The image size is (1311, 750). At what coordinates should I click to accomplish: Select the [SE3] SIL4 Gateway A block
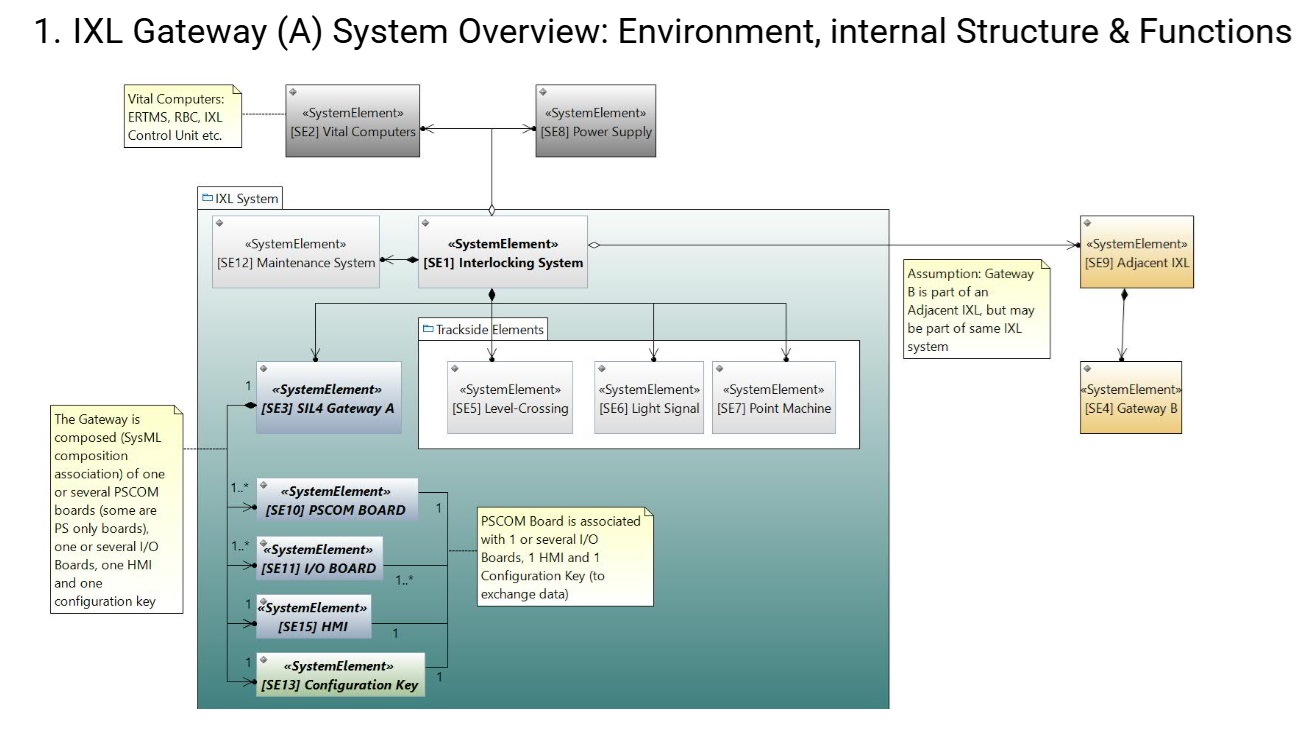click(x=330, y=397)
